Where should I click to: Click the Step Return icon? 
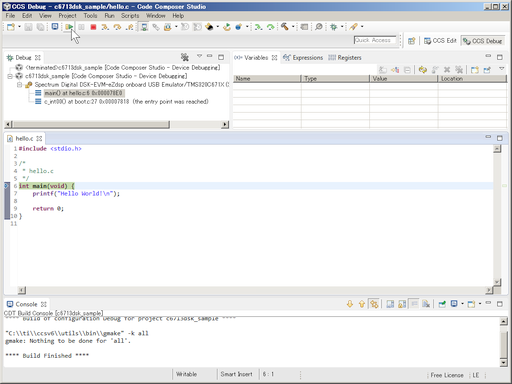(130, 27)
